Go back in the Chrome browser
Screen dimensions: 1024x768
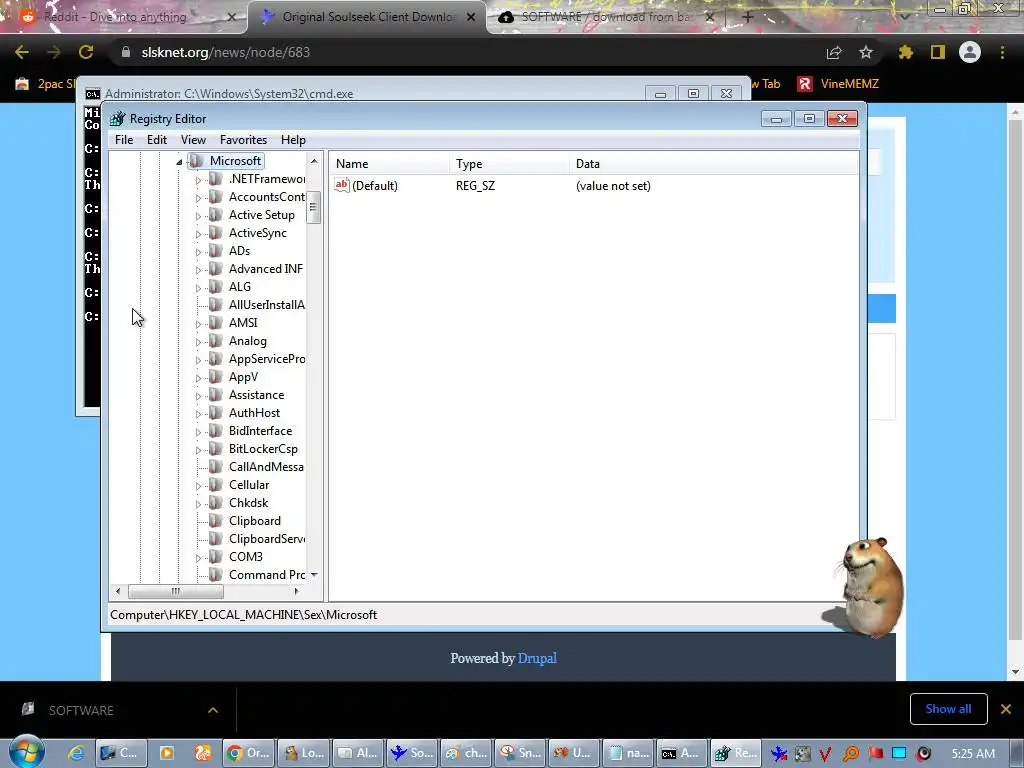pyautogui.click(x=22, y=52)
